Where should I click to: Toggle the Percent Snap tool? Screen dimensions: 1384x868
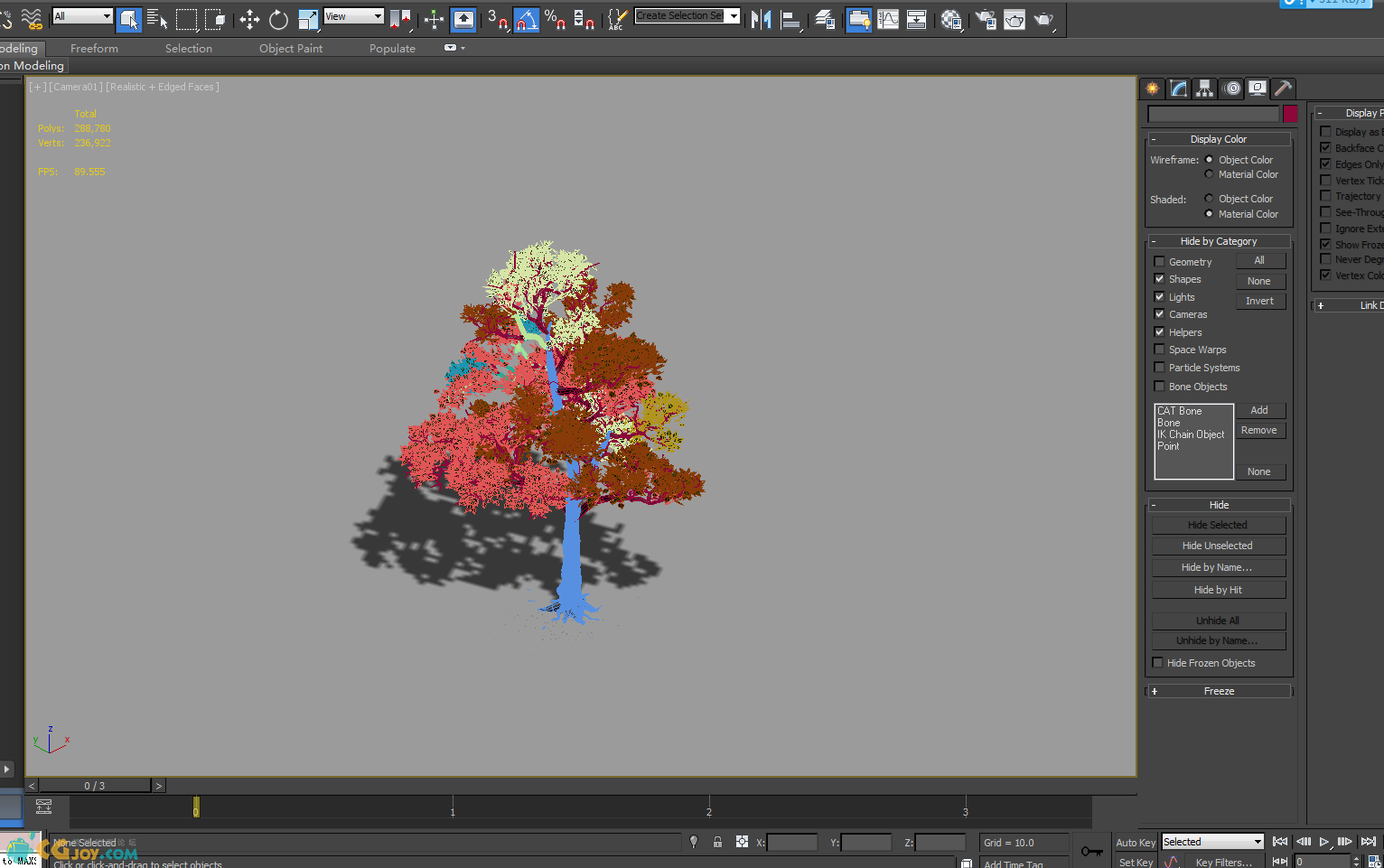click(555, 19)
